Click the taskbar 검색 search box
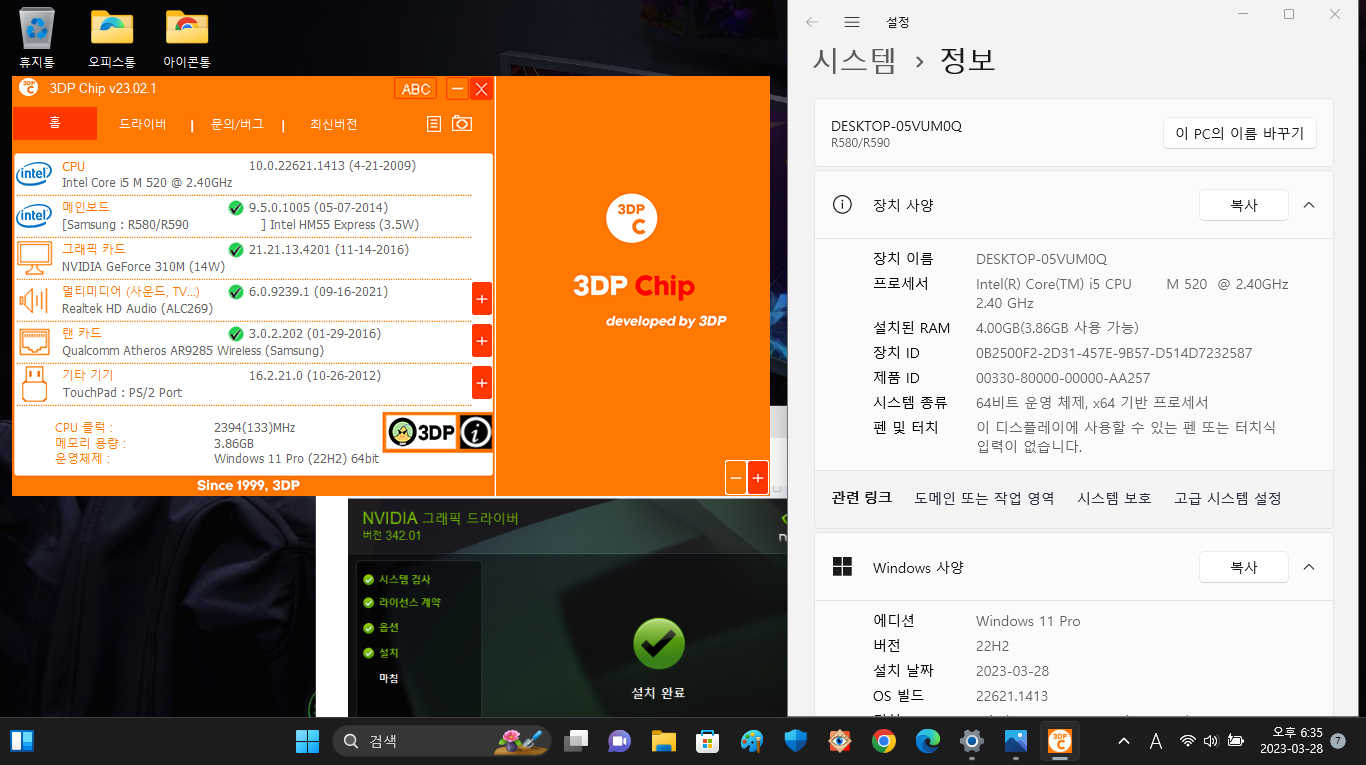The width and height of the screenshot is (1366, 765). (x=441, y=741)
